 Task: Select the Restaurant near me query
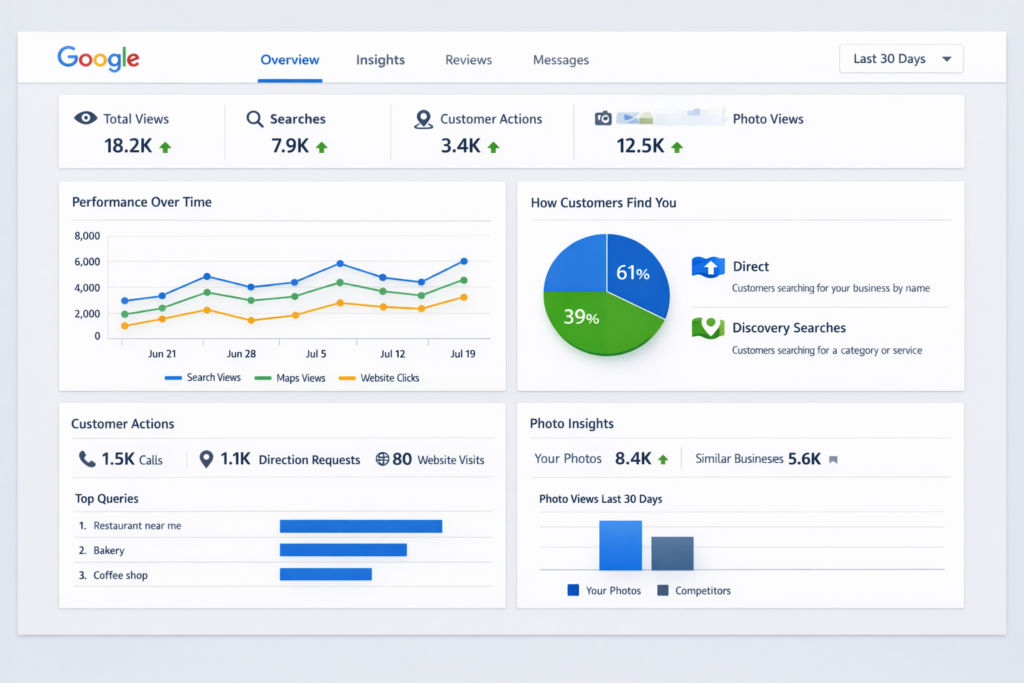137,525
